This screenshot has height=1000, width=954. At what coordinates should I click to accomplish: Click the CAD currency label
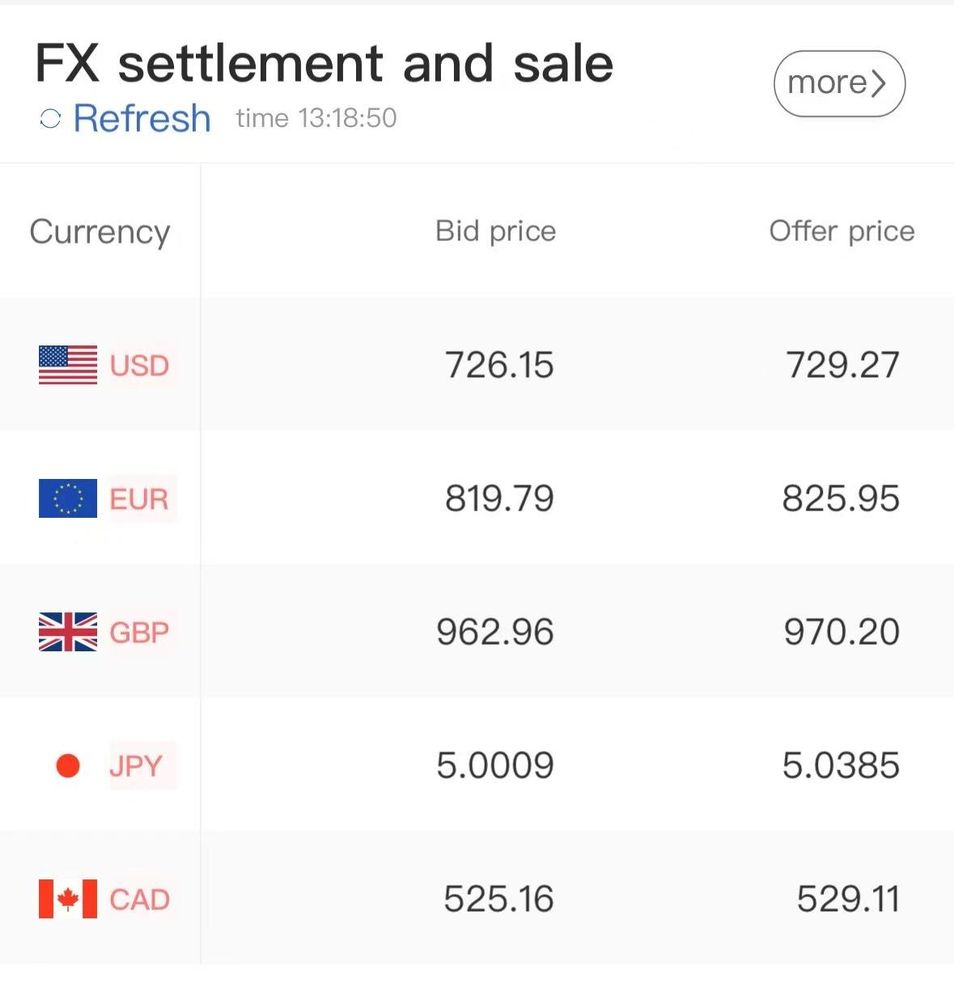click(x=140, y=900)
